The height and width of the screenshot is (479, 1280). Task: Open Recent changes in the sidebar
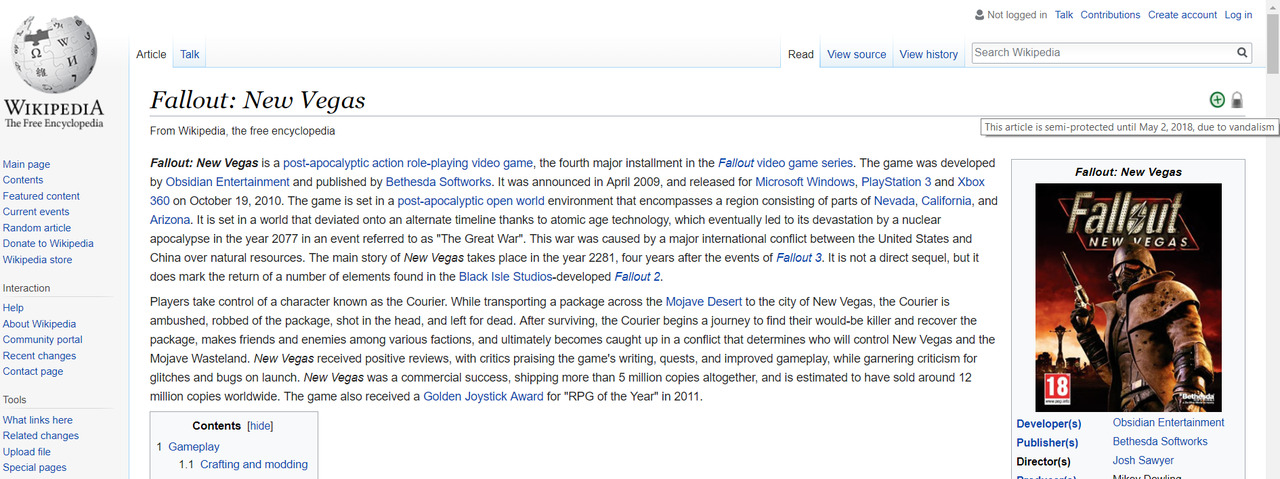click(x=40, y=355)
